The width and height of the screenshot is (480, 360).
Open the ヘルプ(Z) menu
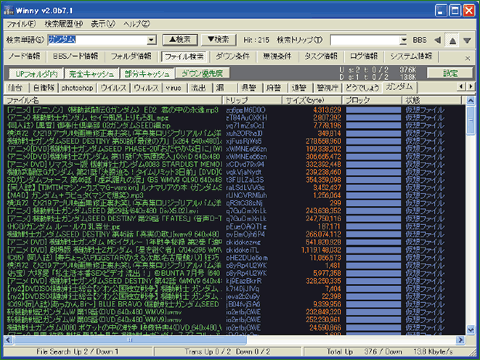(137, 24)
